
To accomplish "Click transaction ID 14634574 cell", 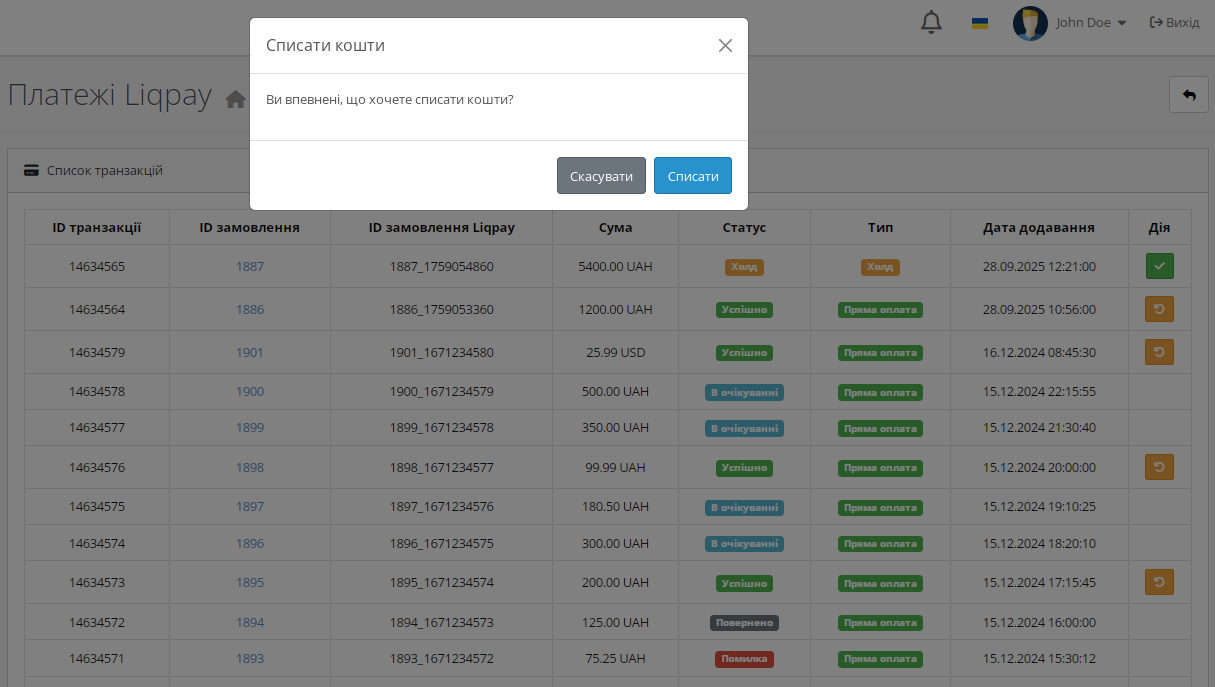I will click(97, 544).
